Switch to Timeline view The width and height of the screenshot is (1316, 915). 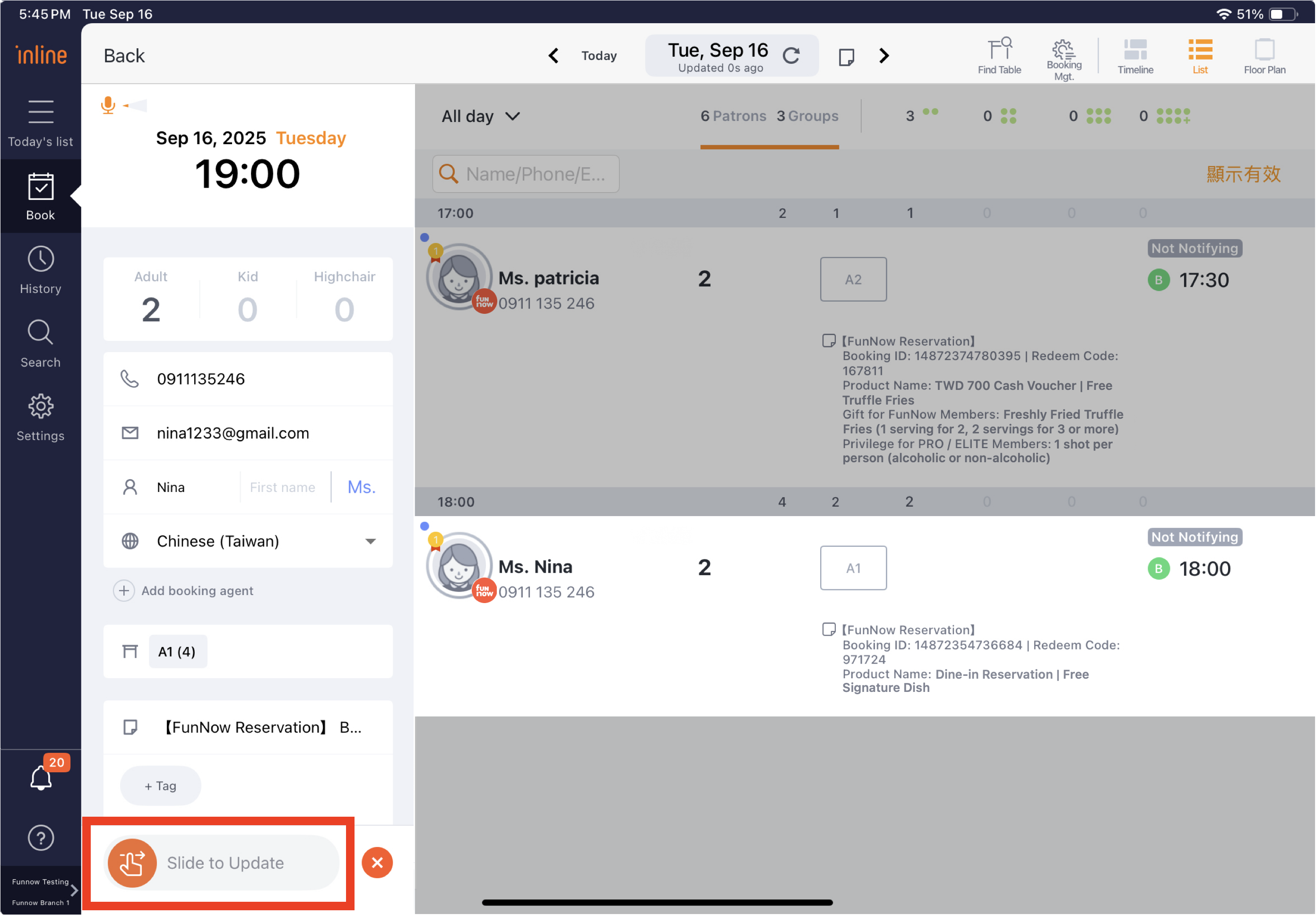tap(1134, 56)
